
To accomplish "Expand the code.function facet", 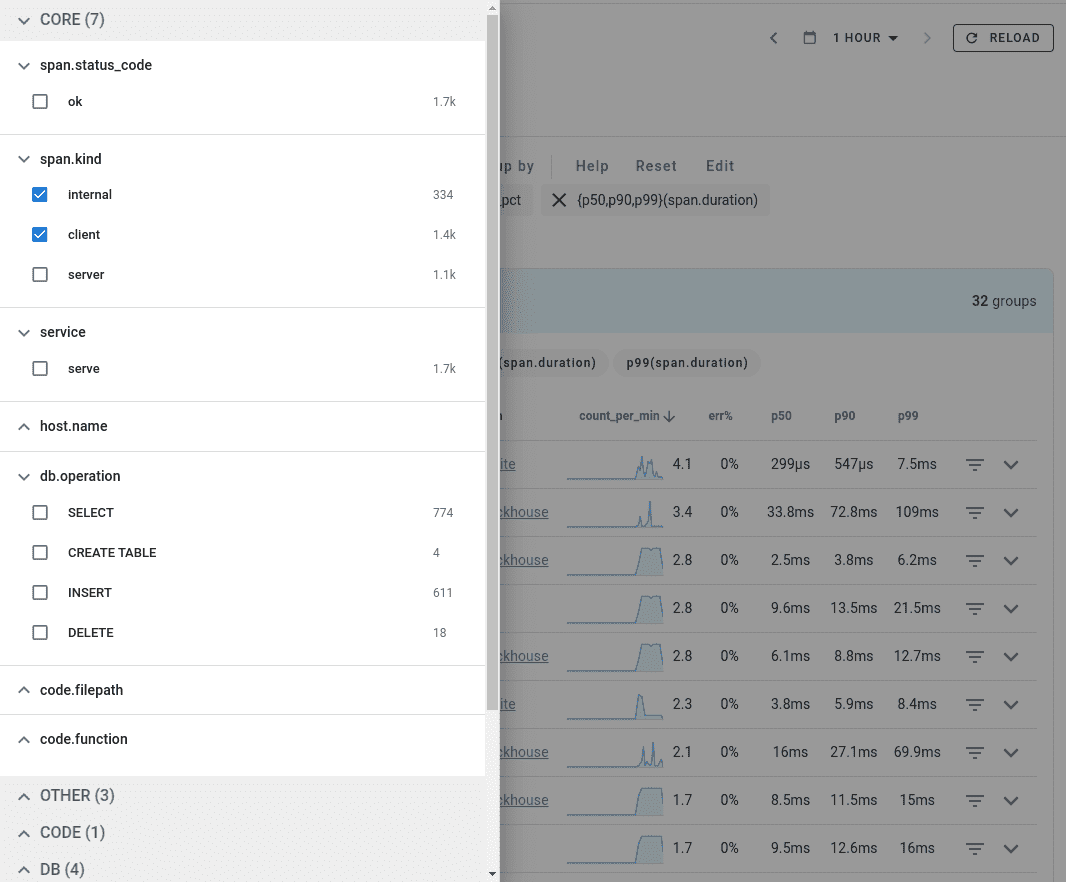I will point(24,739).
